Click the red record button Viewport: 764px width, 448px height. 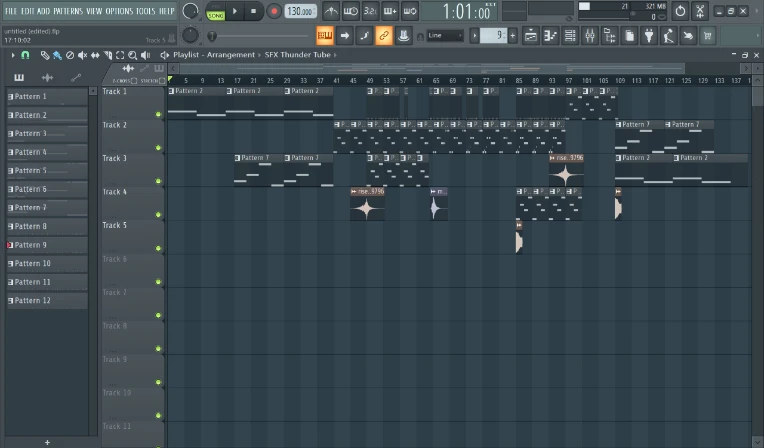274,11
